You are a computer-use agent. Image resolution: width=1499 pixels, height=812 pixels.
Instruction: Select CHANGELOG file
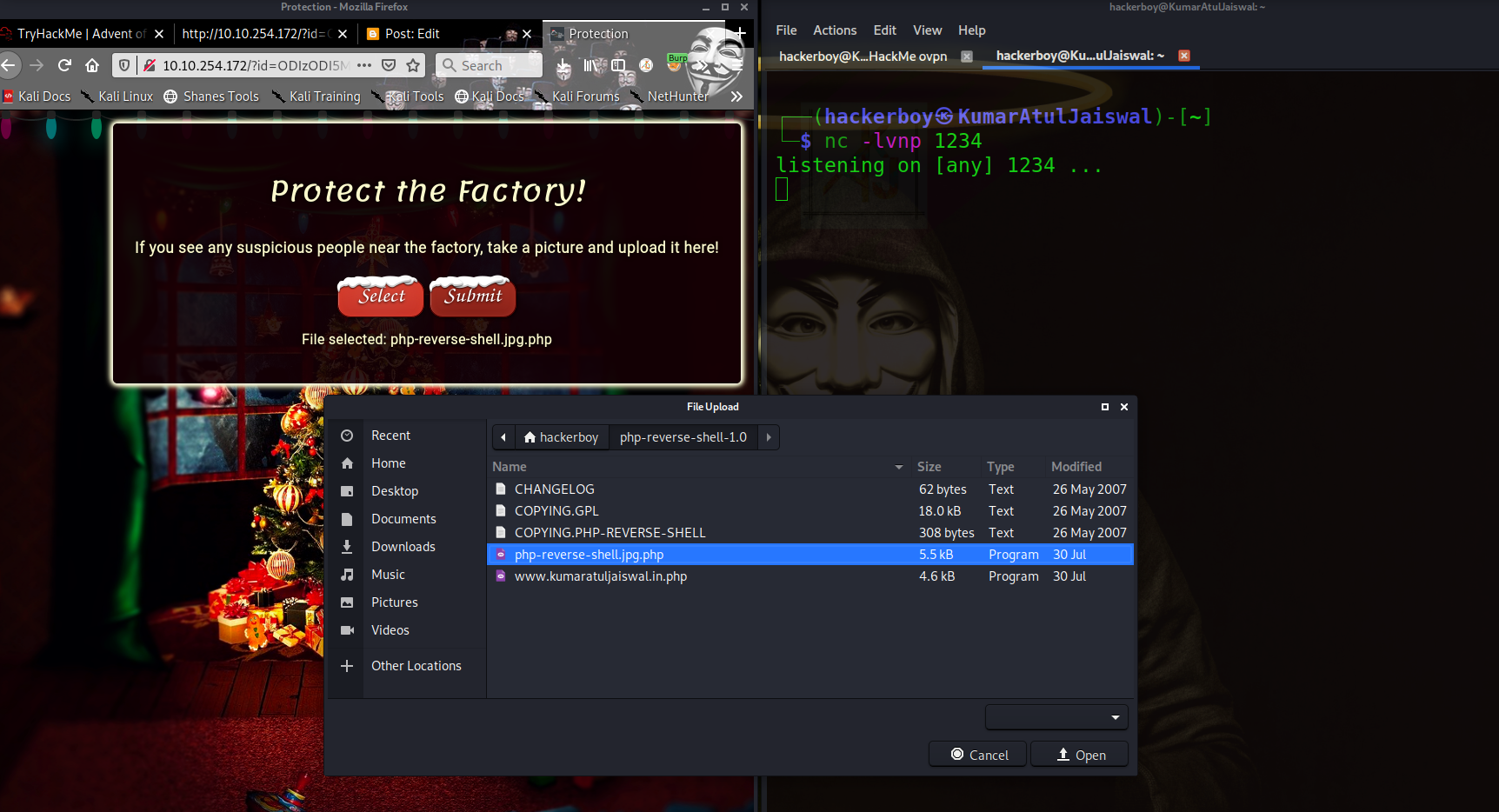(810, 489)
